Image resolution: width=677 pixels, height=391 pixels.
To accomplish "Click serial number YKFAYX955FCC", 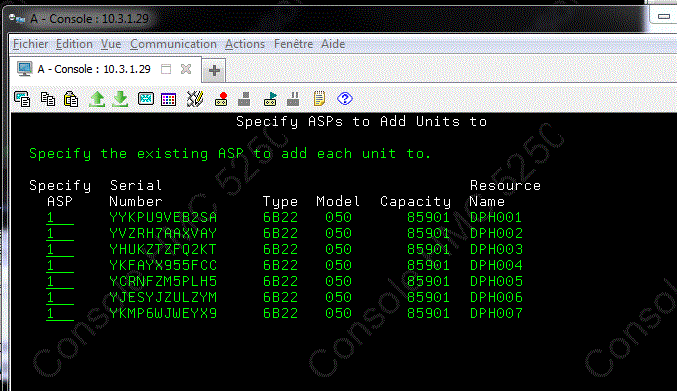I will point(163,265).
